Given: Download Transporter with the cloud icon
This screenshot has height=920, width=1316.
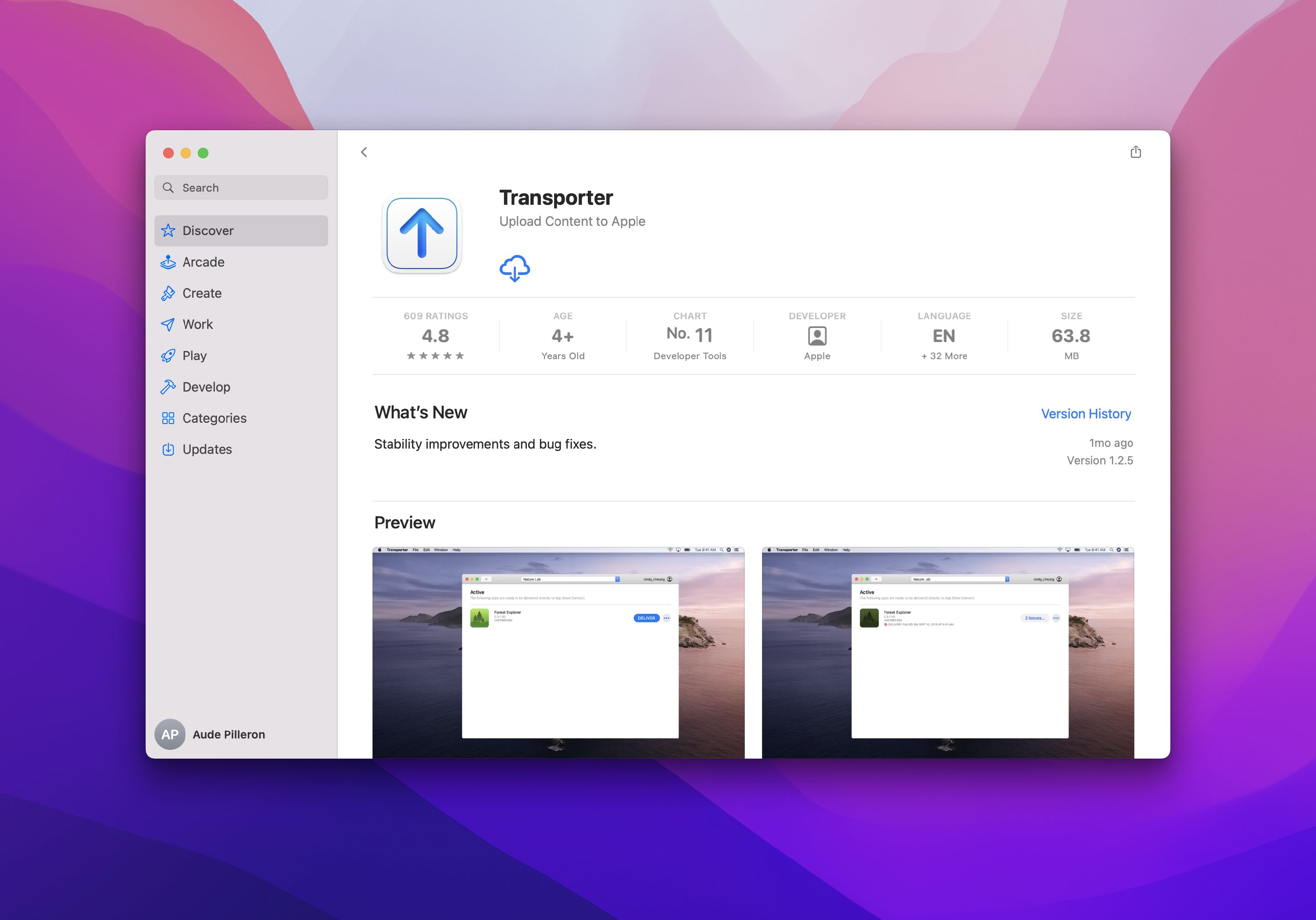Looking at the screenshot, I should tap(515, 267).
